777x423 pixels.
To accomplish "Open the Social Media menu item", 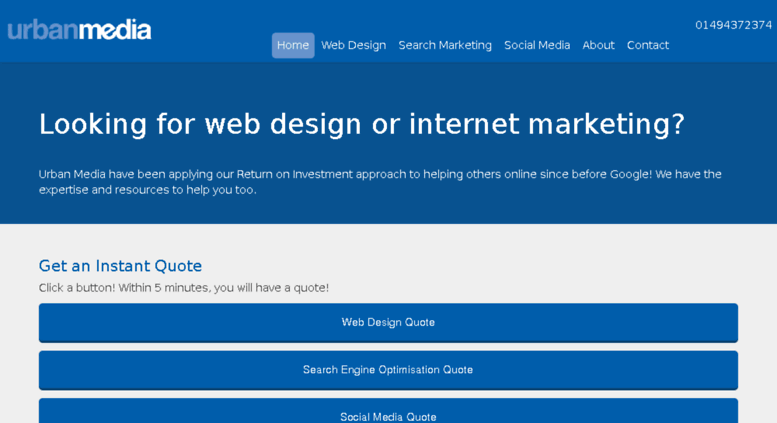I will [x=537, y=45].
